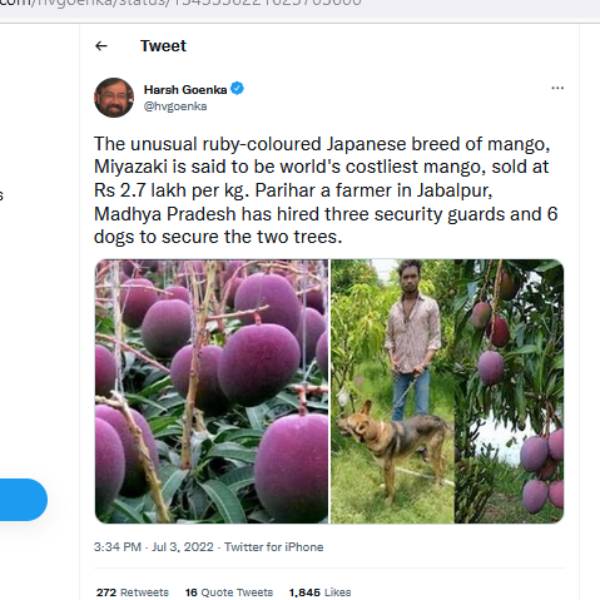Image resolution: width=600 pixels, height=600 pixels.
Task: View the 272 Retweets list
Action: 132,592
